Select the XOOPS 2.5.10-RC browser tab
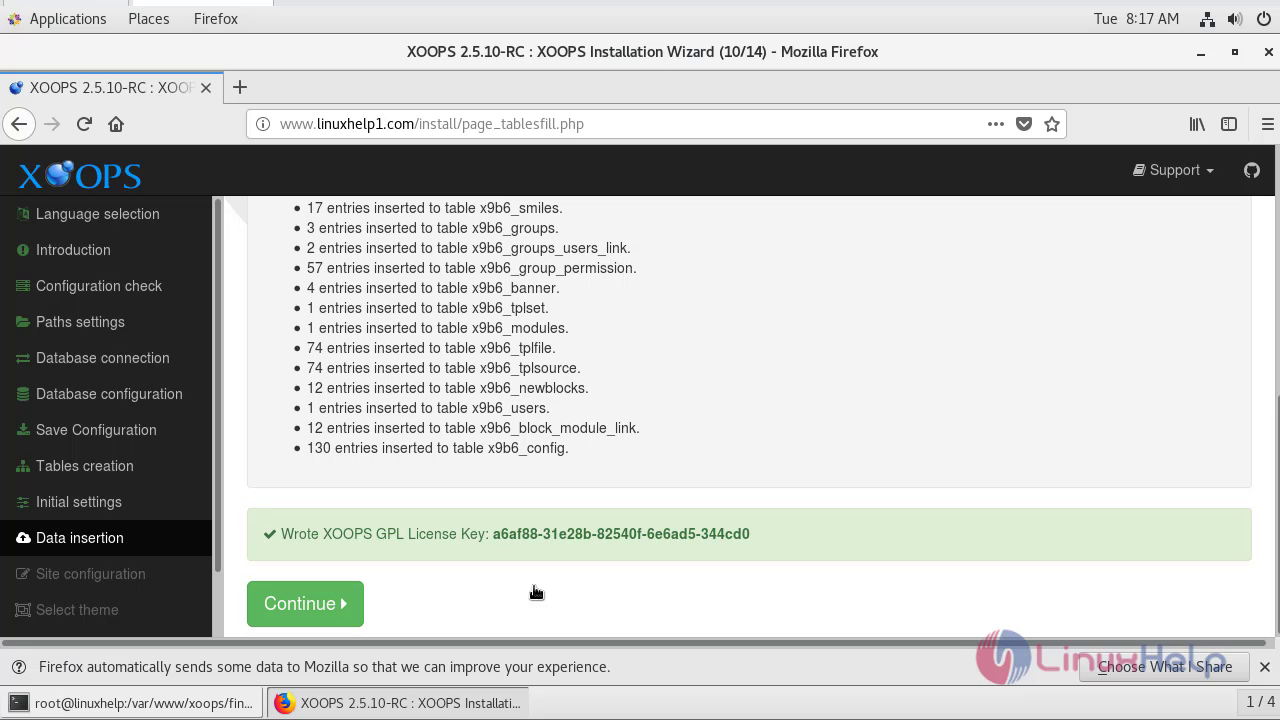 [110, 88]
